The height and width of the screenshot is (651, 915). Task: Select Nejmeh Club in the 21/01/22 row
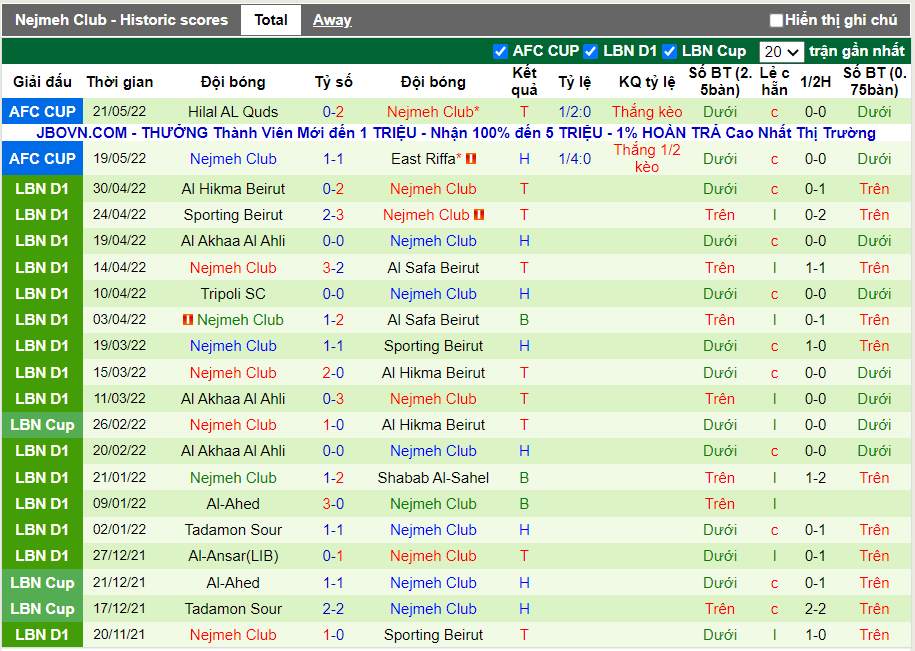[233, 478]
